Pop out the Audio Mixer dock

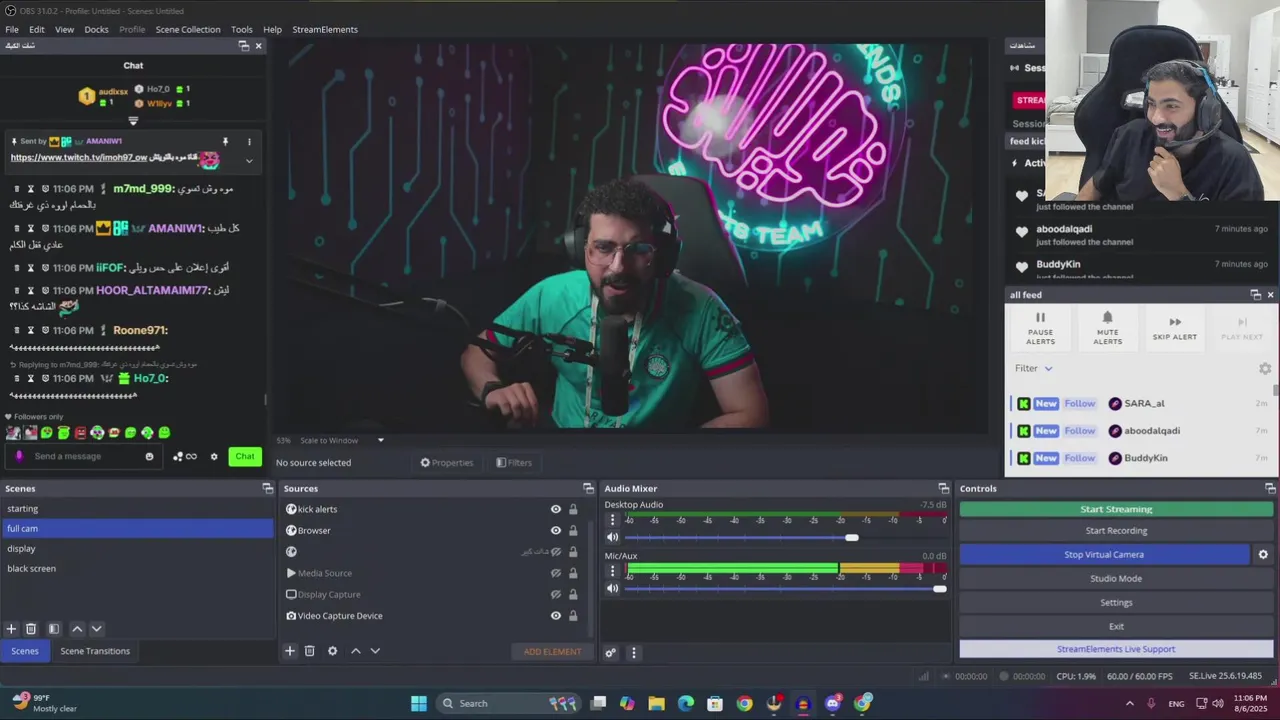pos(943,489)
